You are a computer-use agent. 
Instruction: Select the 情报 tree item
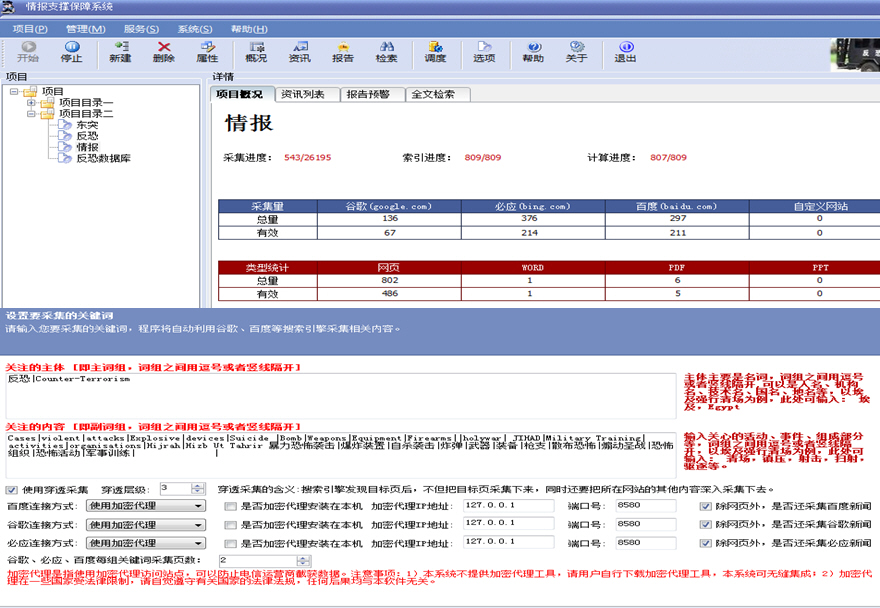tap(87, 147)
